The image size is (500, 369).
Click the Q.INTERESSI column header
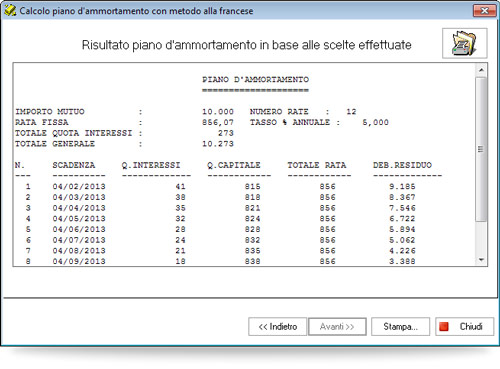(151, 165)
